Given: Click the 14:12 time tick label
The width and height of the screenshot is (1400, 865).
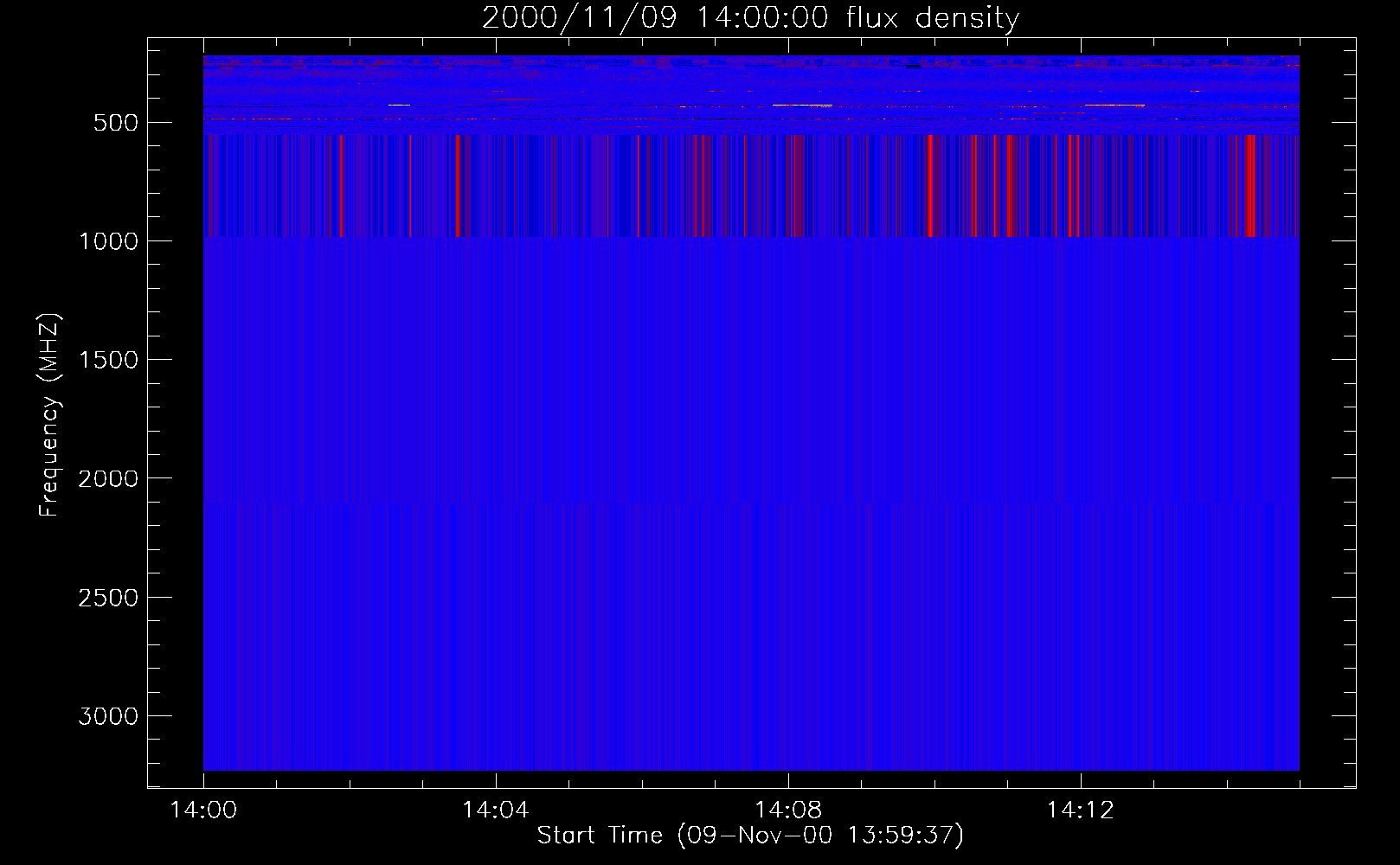Looking at the screenshot, I should coord(1080,811).
